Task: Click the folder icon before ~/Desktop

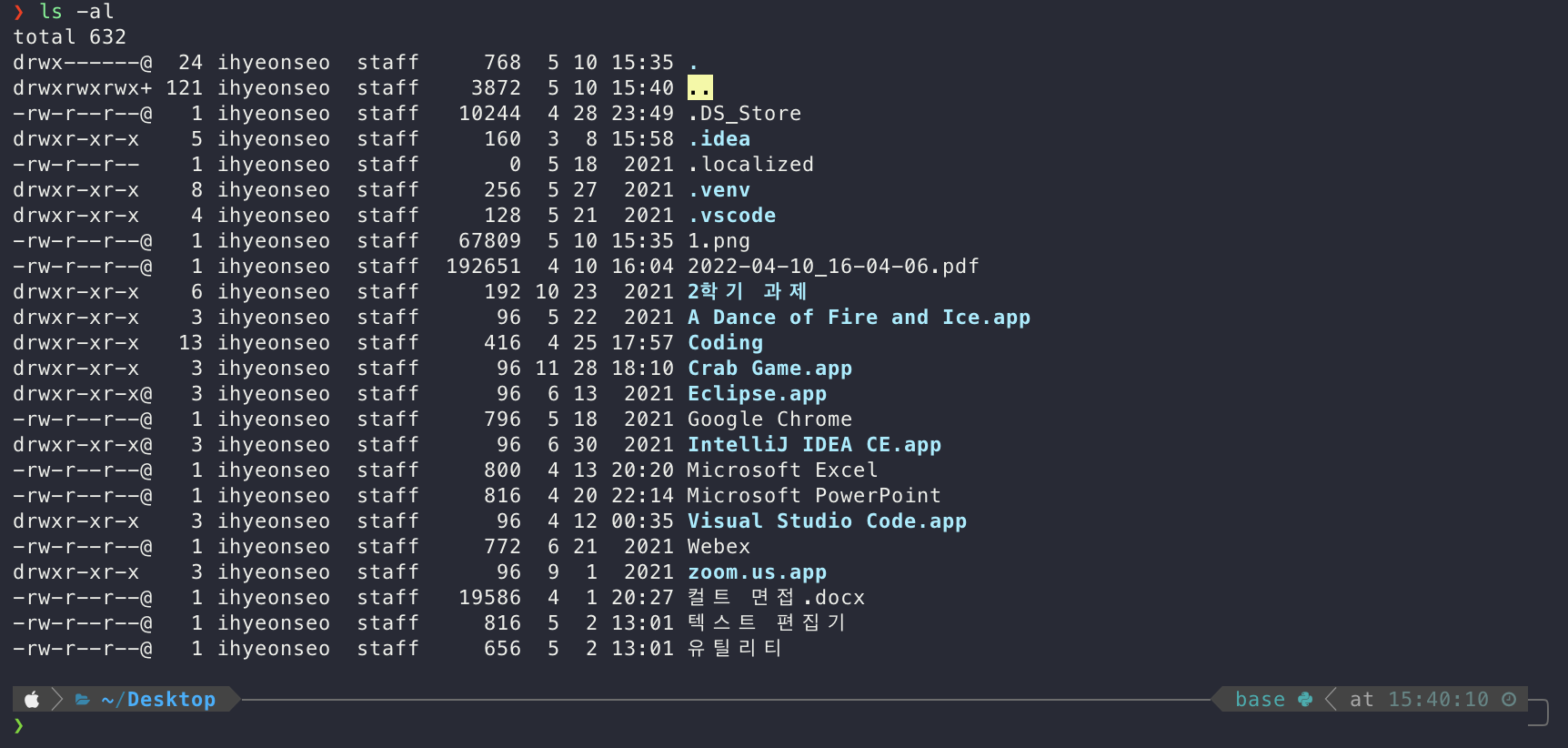Action: (82, 699)
